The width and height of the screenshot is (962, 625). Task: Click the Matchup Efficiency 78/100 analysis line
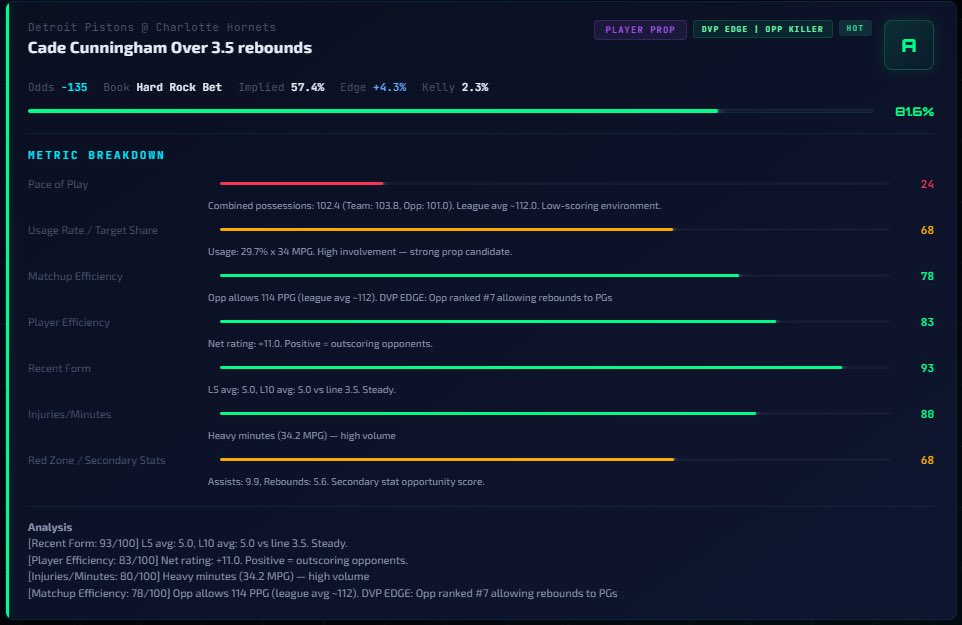(323, 593)
